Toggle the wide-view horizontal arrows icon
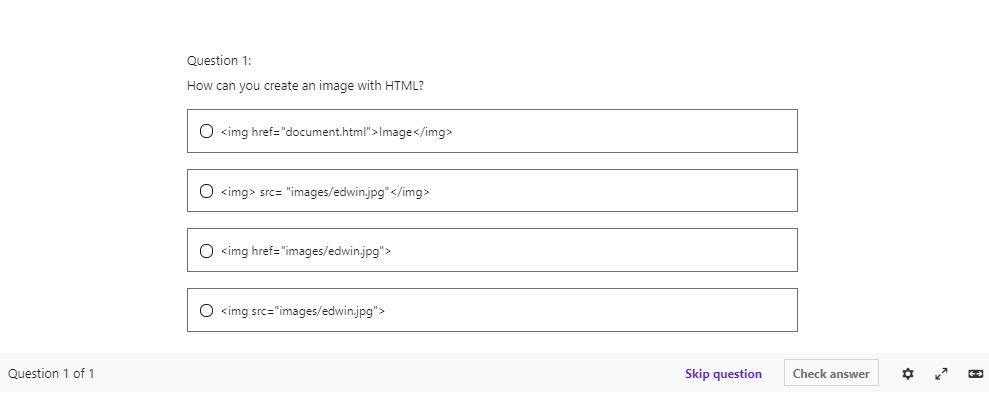Screen dimensions: 989x393 coord(975,373)
